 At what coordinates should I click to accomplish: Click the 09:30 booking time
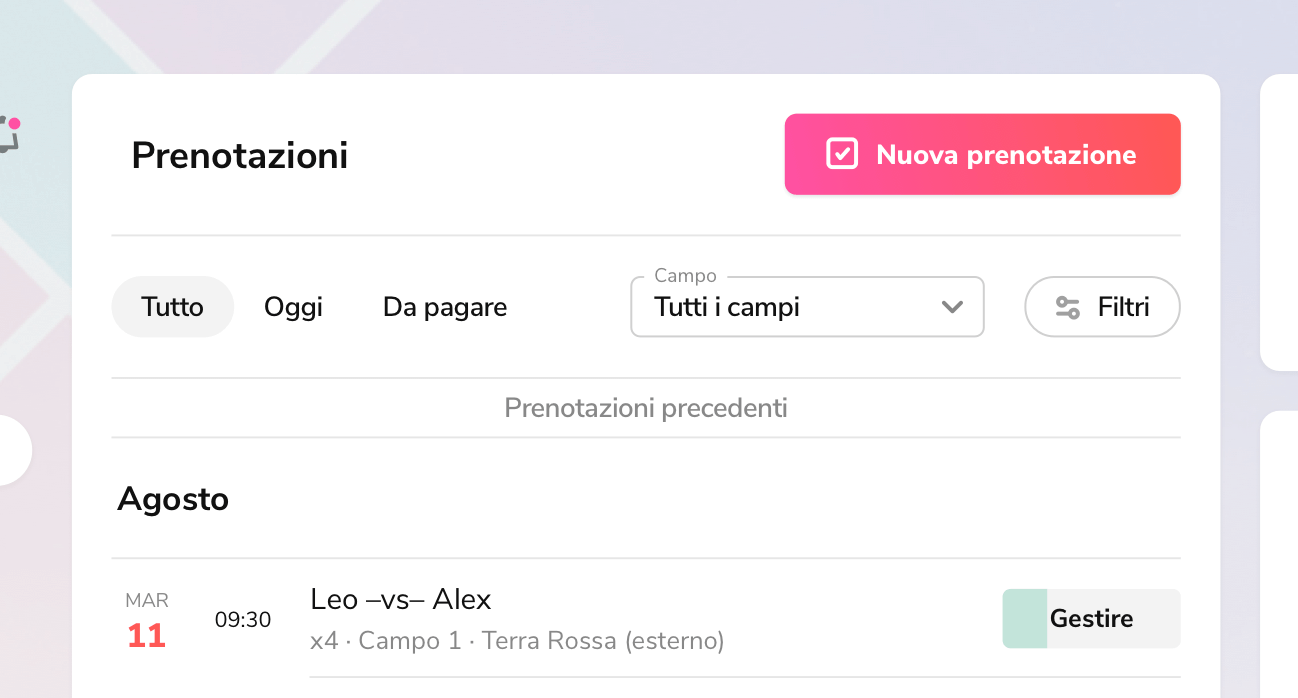pos(243,620)
